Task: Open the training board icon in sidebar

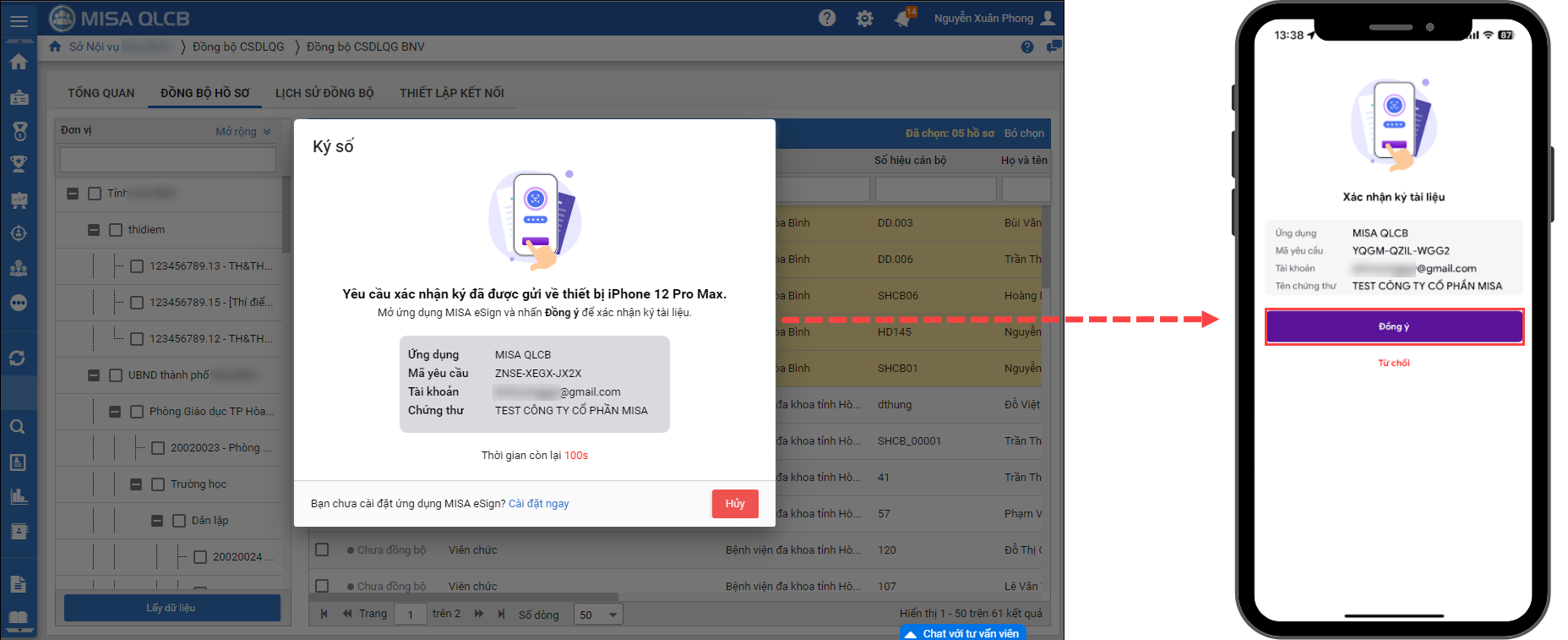Action: [19, 200]
